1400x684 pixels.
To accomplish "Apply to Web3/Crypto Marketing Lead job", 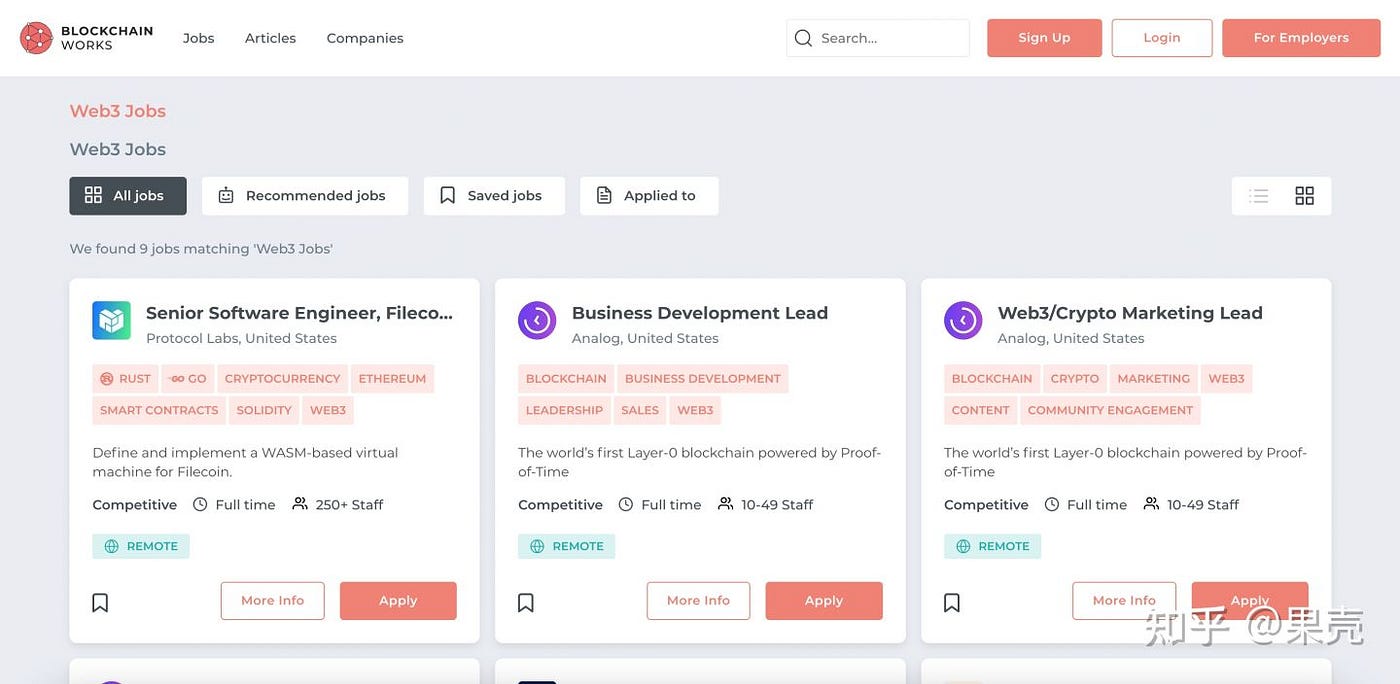I will [1250, 601].
